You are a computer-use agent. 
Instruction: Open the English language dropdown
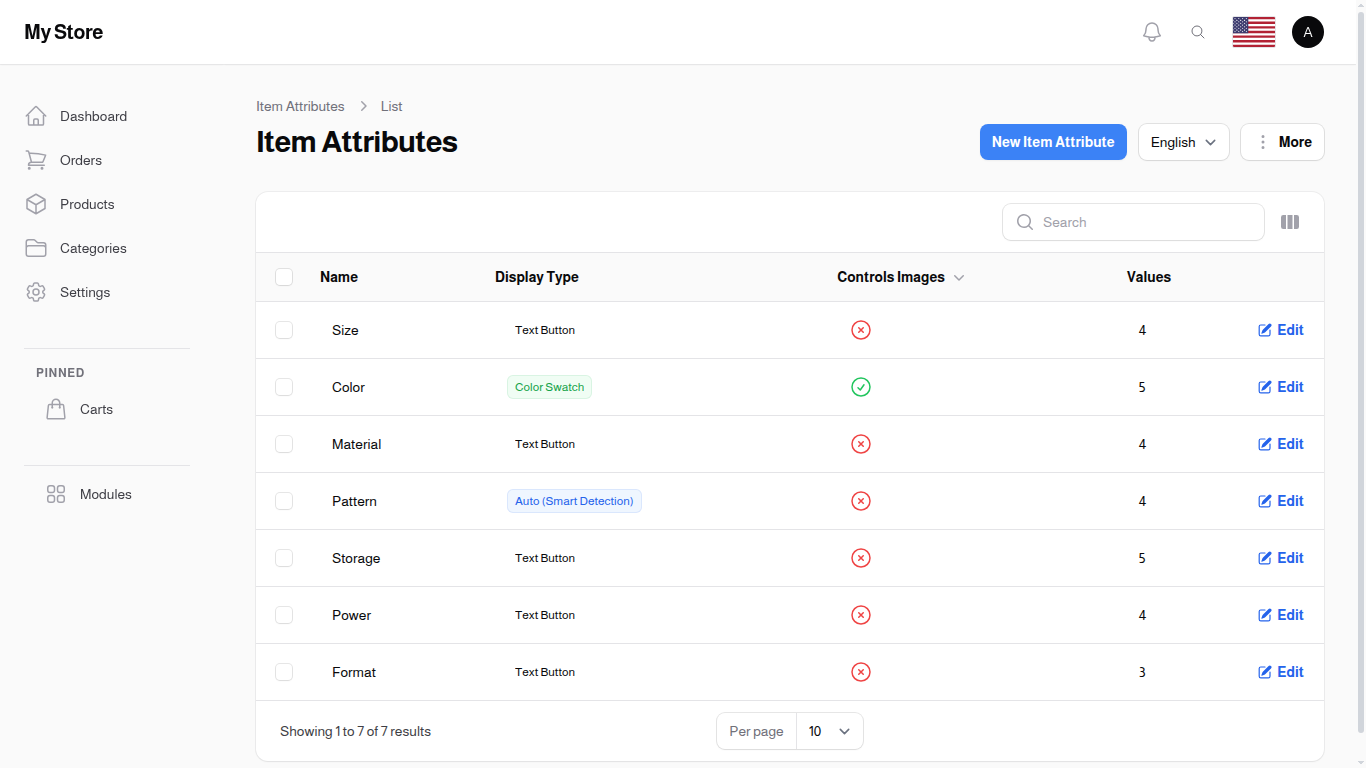1183,142
